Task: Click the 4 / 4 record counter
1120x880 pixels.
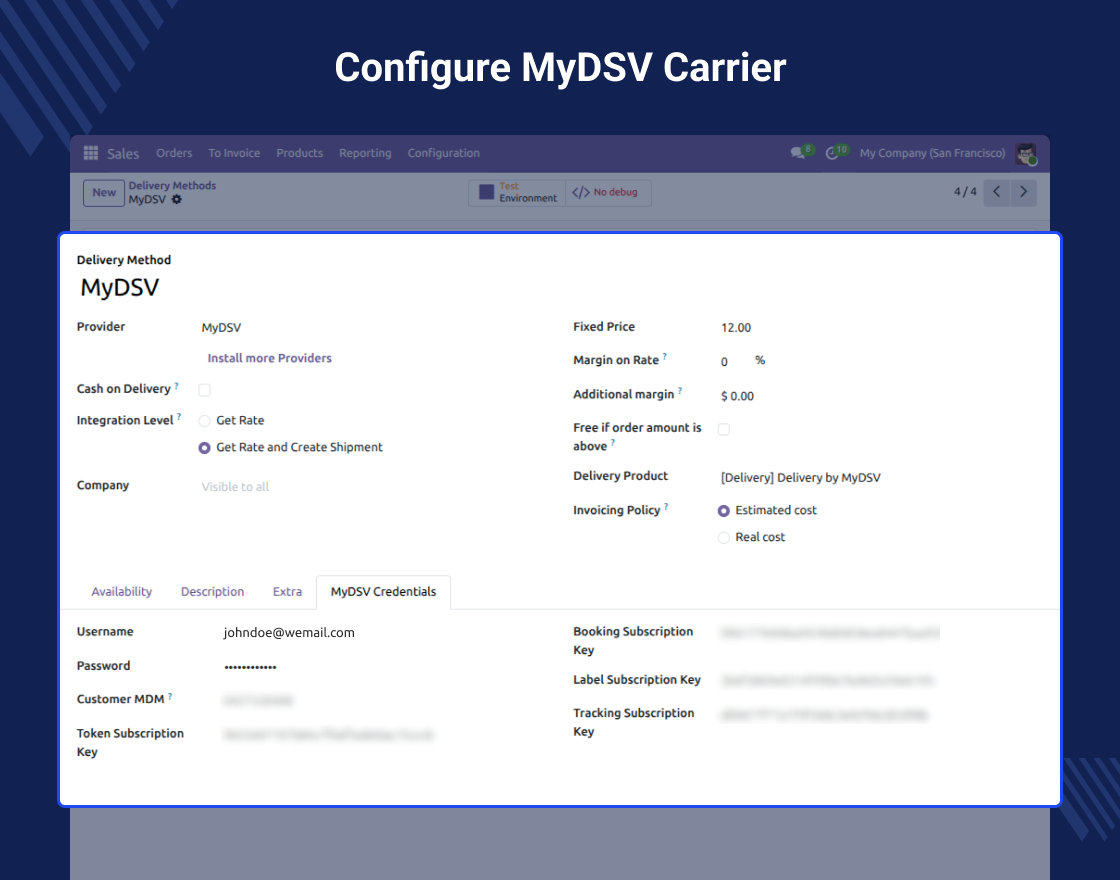Action: coord(965,191)
